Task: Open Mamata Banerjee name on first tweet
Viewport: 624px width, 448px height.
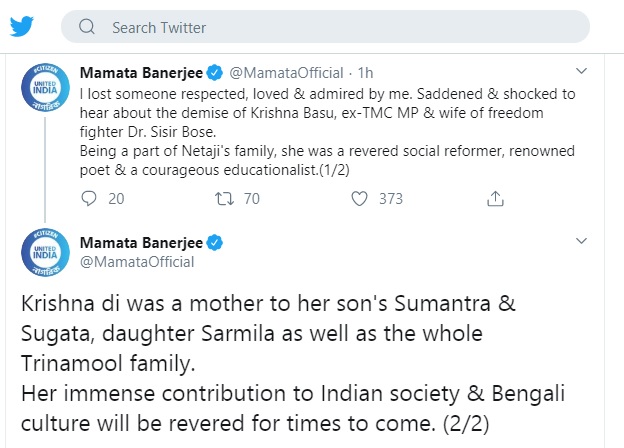Action: (141, 73)
